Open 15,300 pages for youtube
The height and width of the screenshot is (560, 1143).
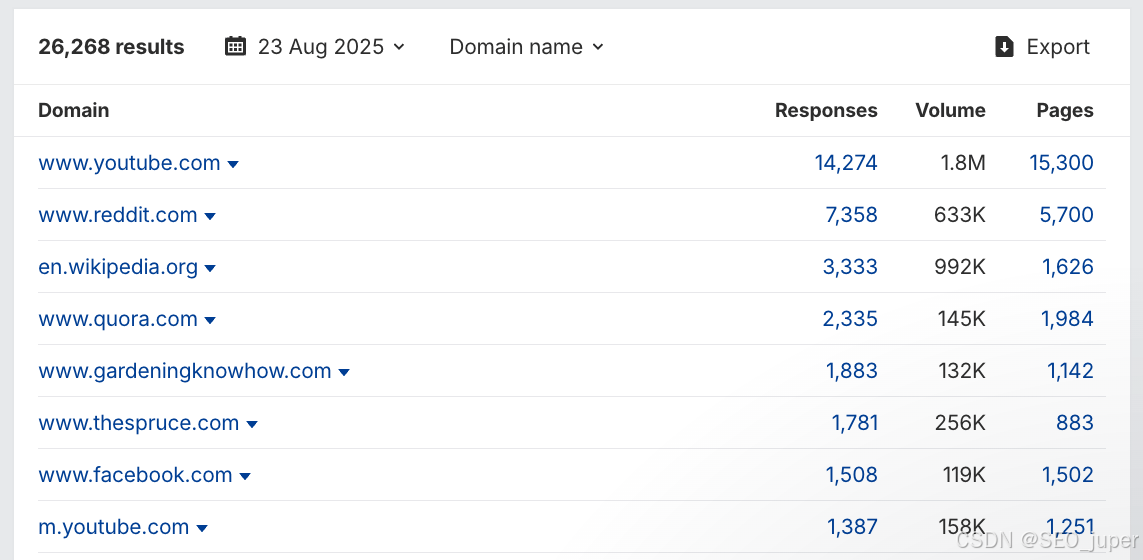1061,163
